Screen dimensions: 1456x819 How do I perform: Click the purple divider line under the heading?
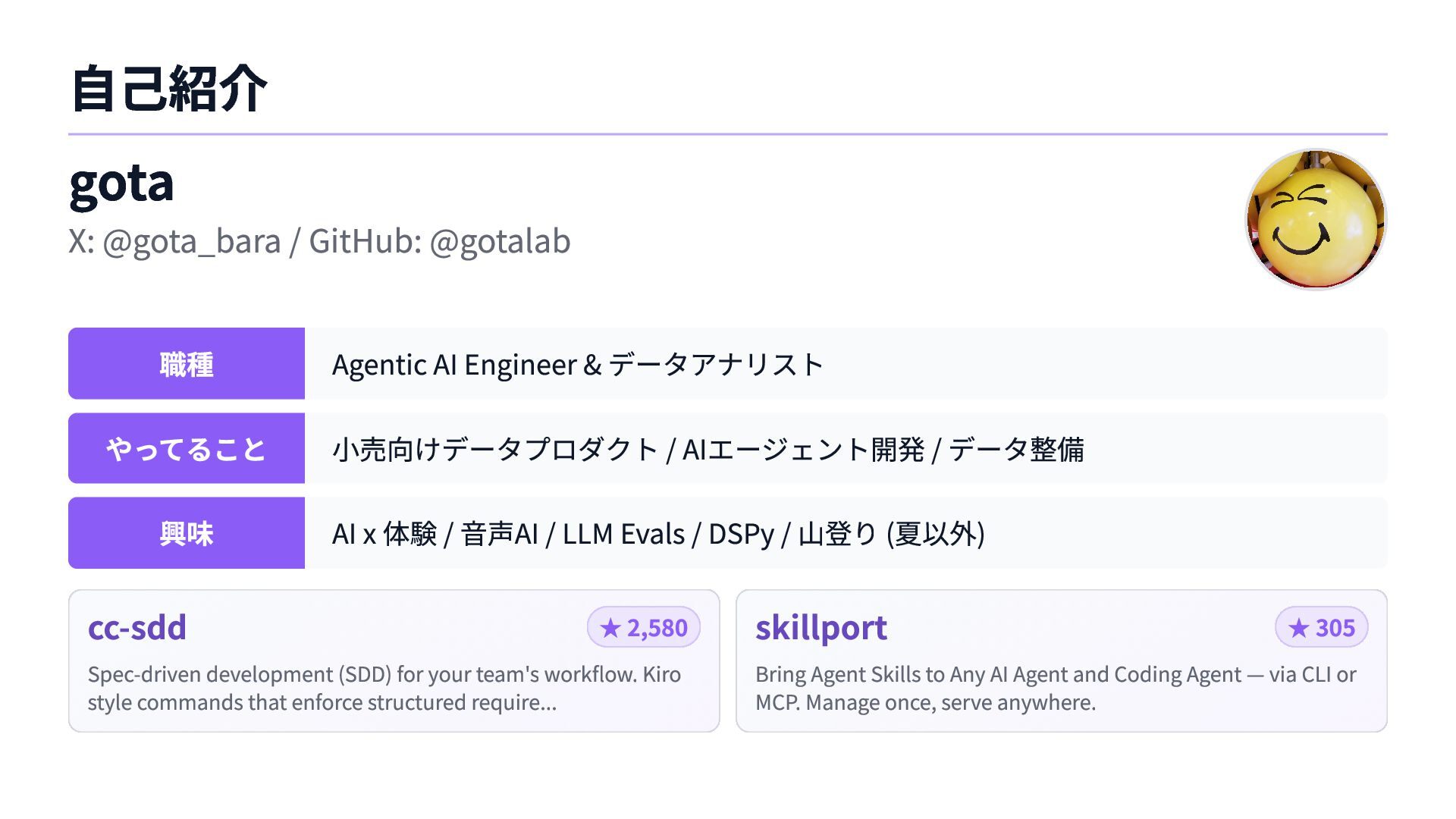coord(728,134)
